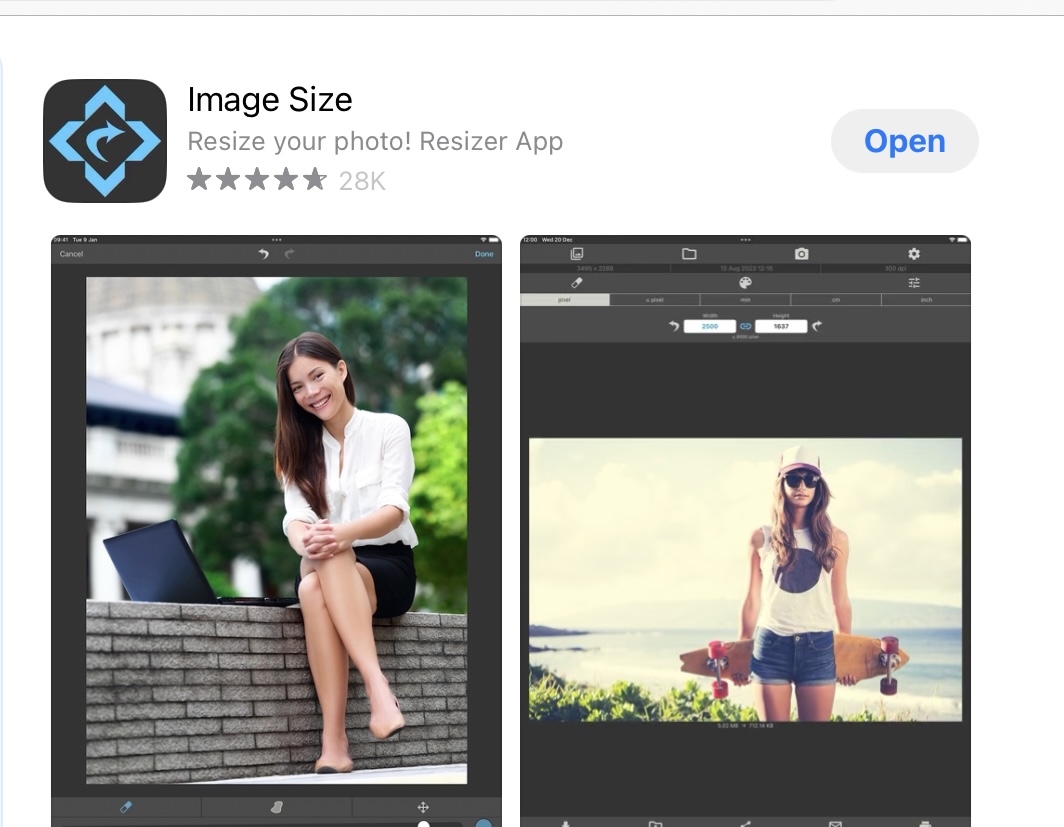Tap the camera icon in right screenshot
The image size is (1064, 827).
[x=801, y=254]
